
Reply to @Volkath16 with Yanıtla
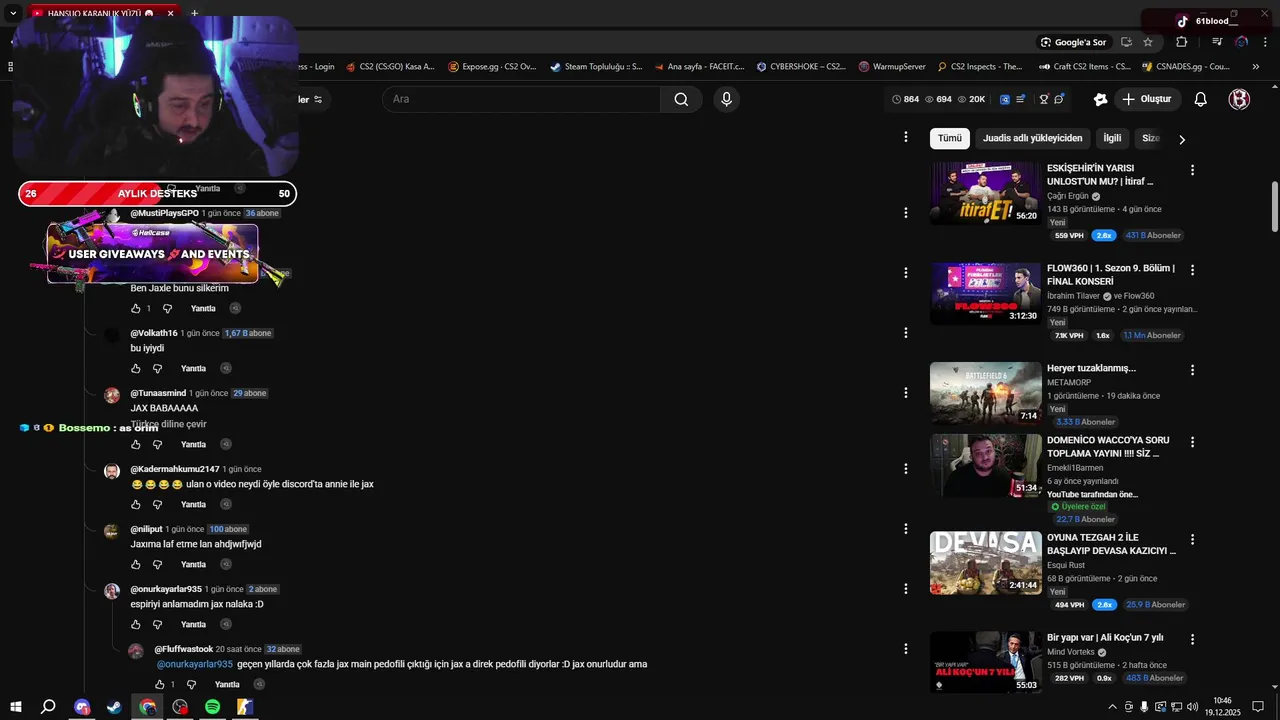(x=193, y=369)
